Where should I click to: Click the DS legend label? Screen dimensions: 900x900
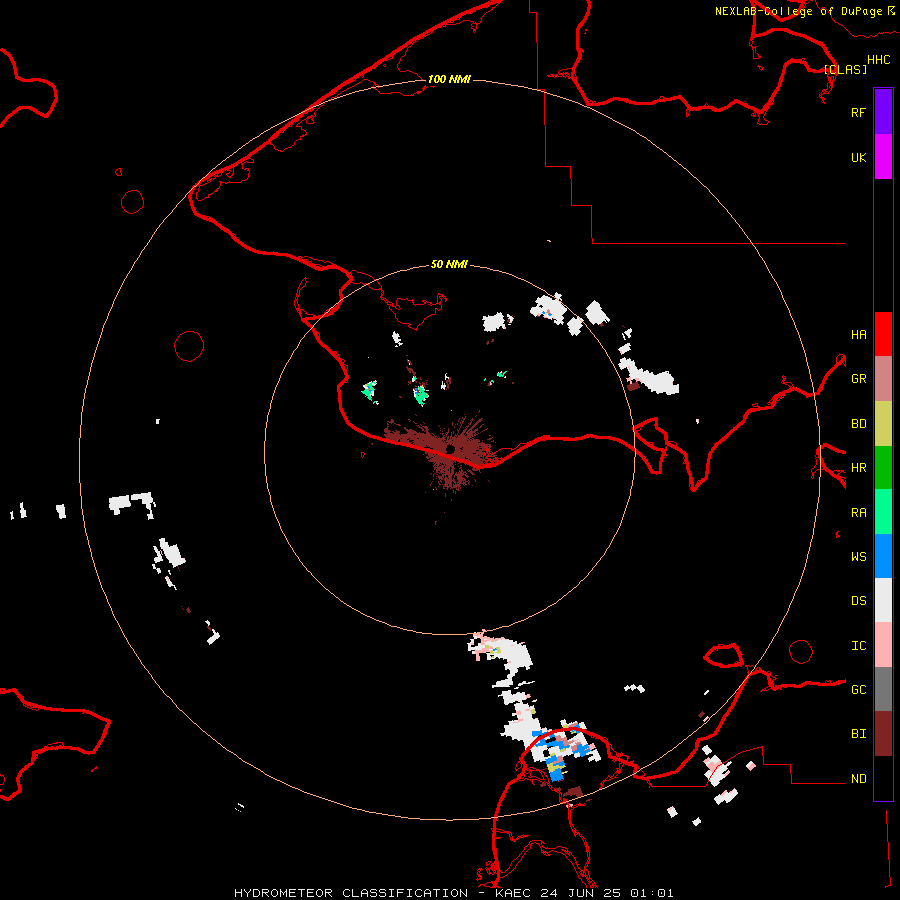pyautogui.click(x=858, y=600)
